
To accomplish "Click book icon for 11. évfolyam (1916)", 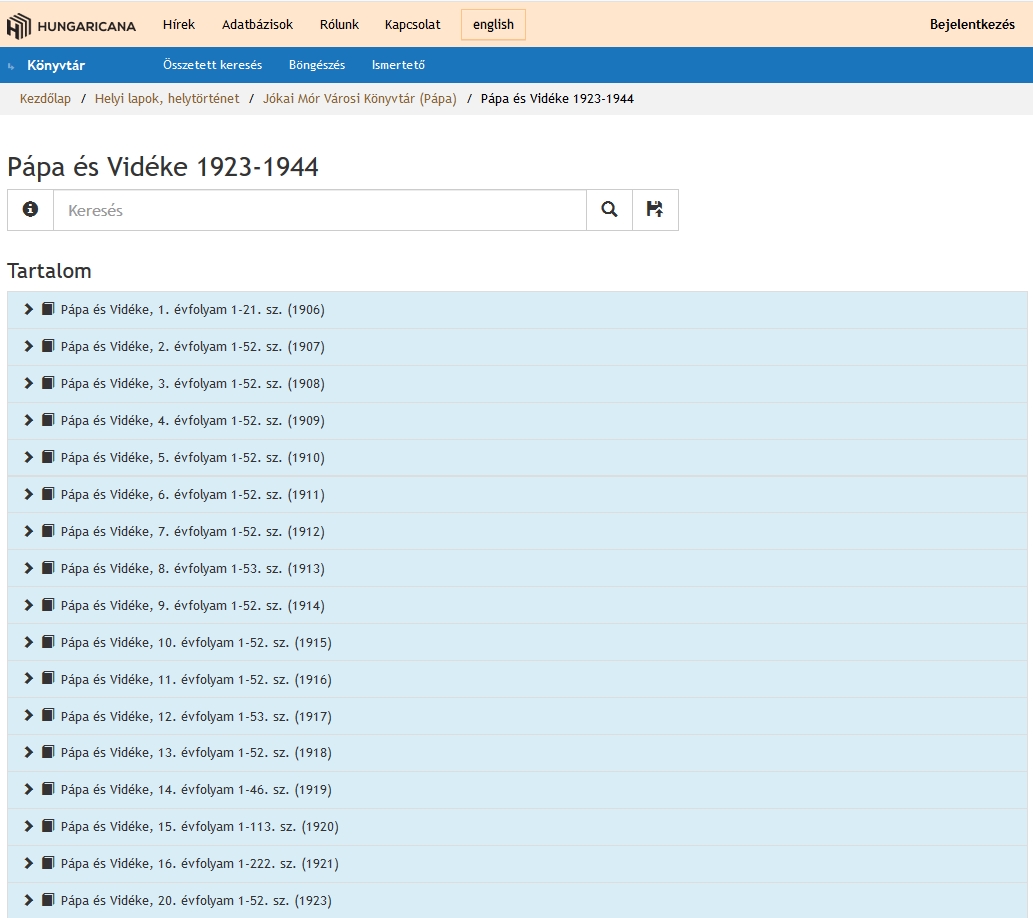I will pyautogui.click(x=47, y=677).
